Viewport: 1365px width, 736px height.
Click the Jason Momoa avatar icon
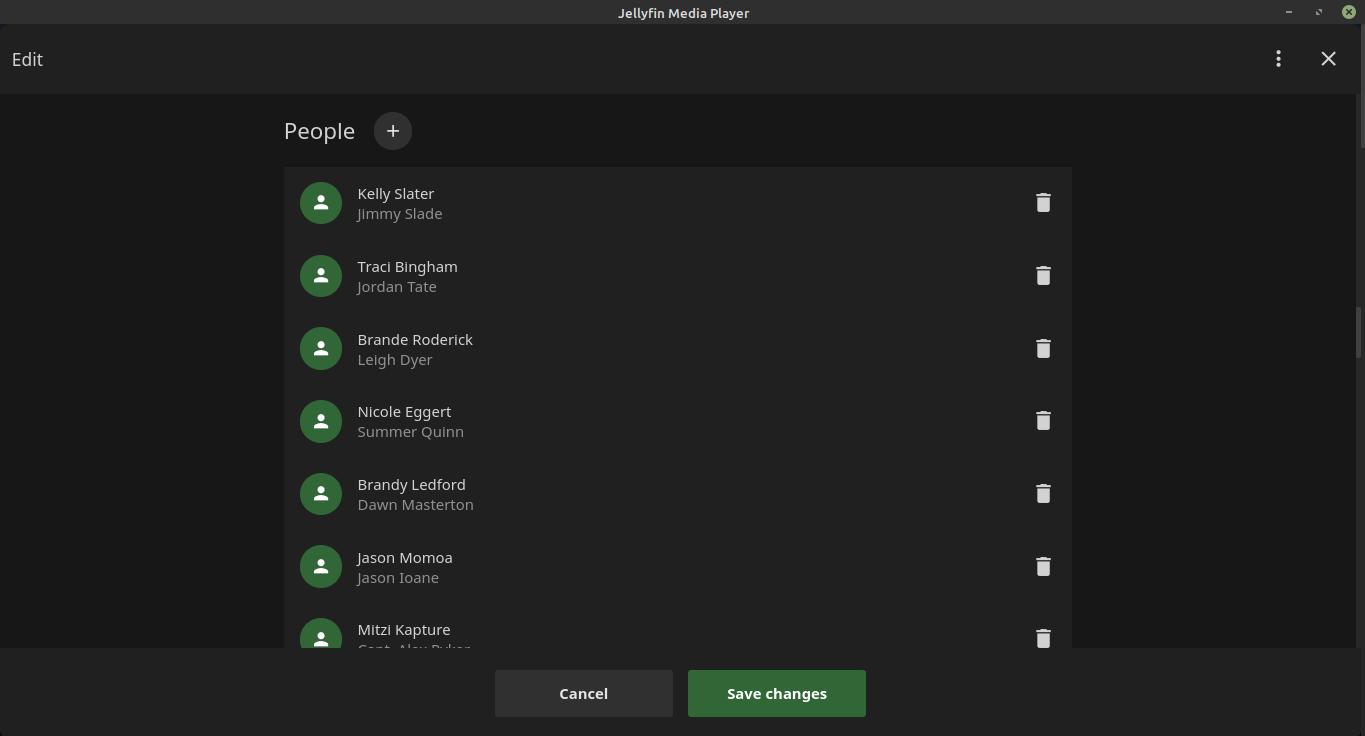tap(321, 567)
